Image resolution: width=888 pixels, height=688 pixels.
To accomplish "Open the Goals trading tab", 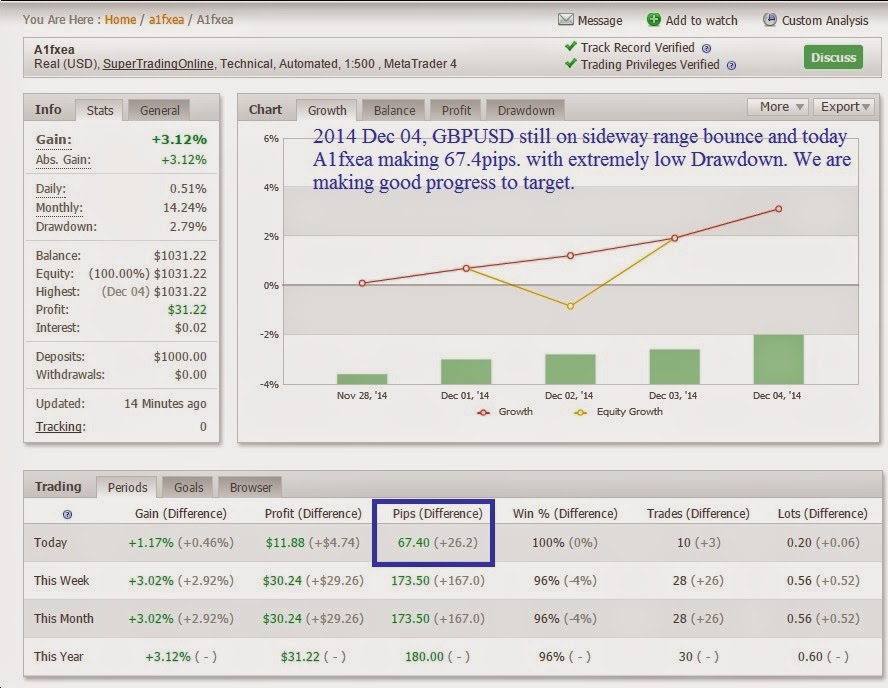I will pyautogui.click(x=188, y=488).
